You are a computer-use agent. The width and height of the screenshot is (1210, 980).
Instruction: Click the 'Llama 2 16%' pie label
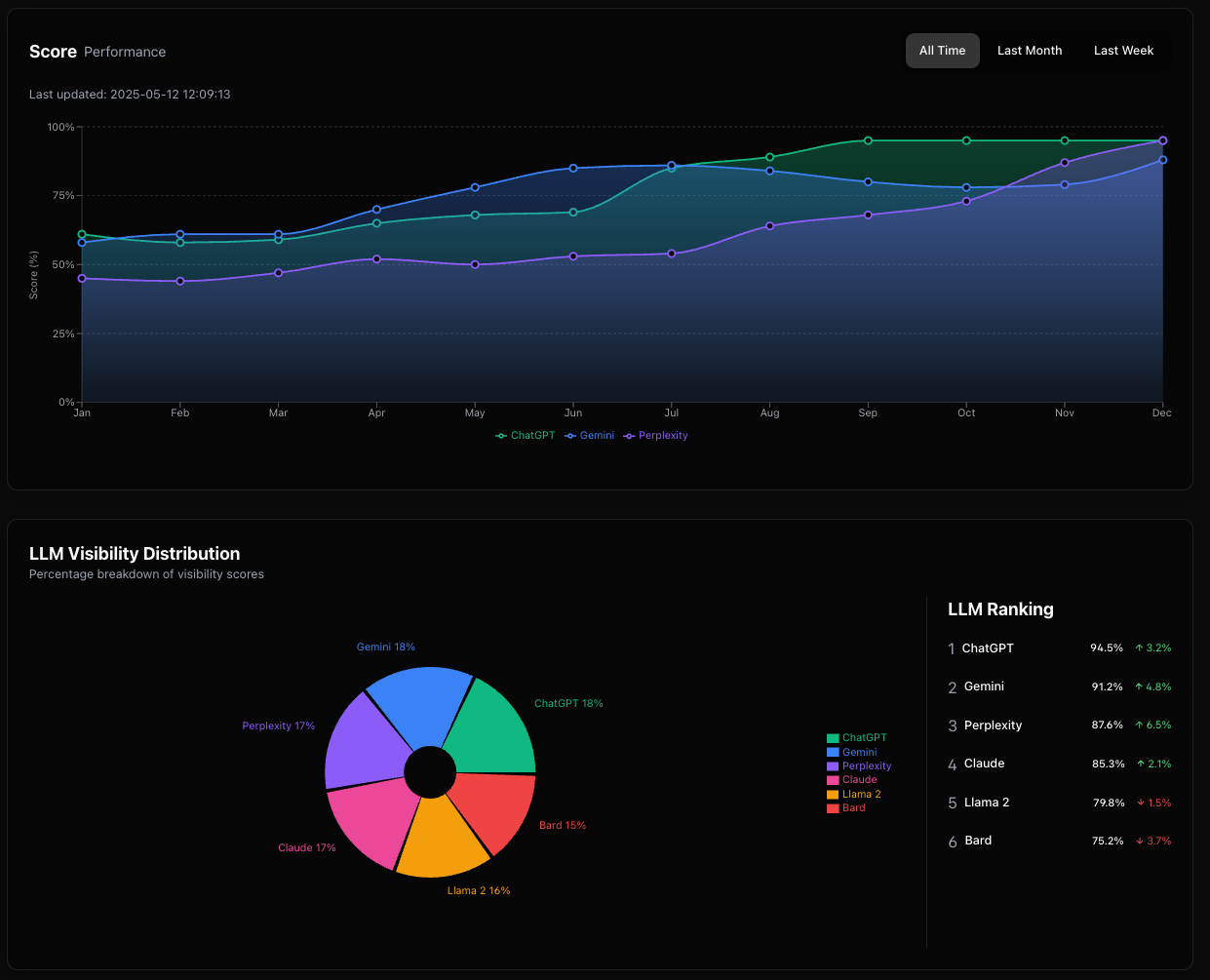pos(479,890)
